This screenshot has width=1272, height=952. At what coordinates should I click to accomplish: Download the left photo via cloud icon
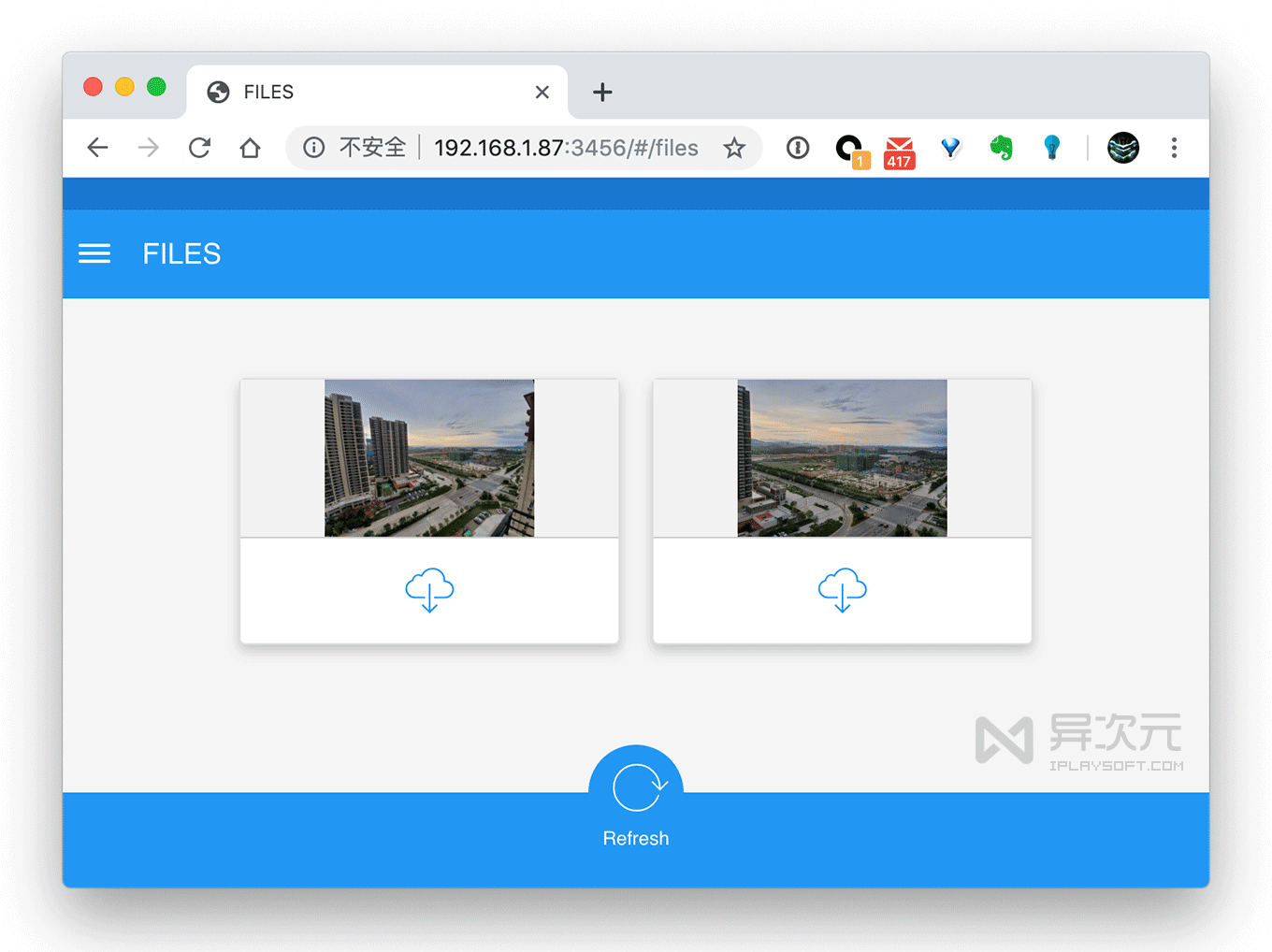(429, 590)
